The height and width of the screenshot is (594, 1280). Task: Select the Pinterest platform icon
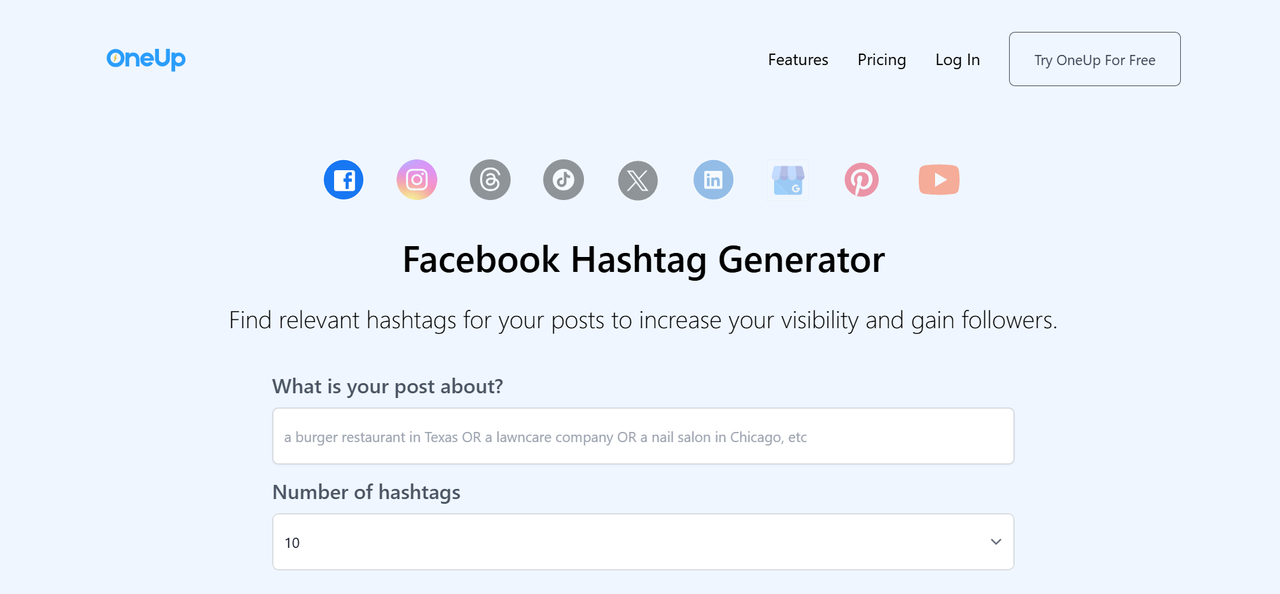point(861,180)
